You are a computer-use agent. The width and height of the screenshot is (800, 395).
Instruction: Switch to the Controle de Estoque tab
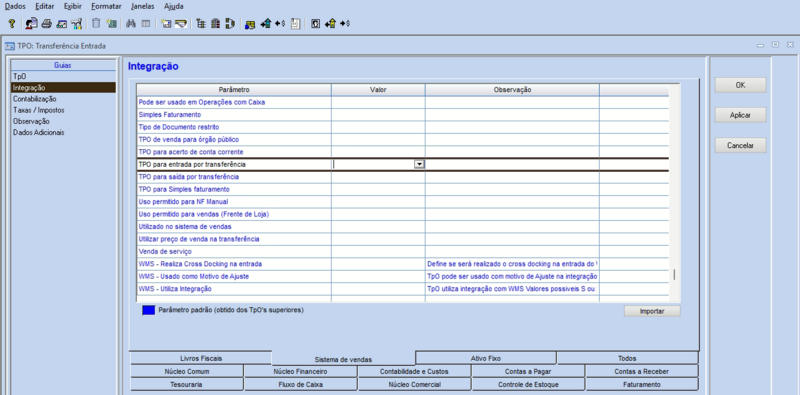coord(528,384)
